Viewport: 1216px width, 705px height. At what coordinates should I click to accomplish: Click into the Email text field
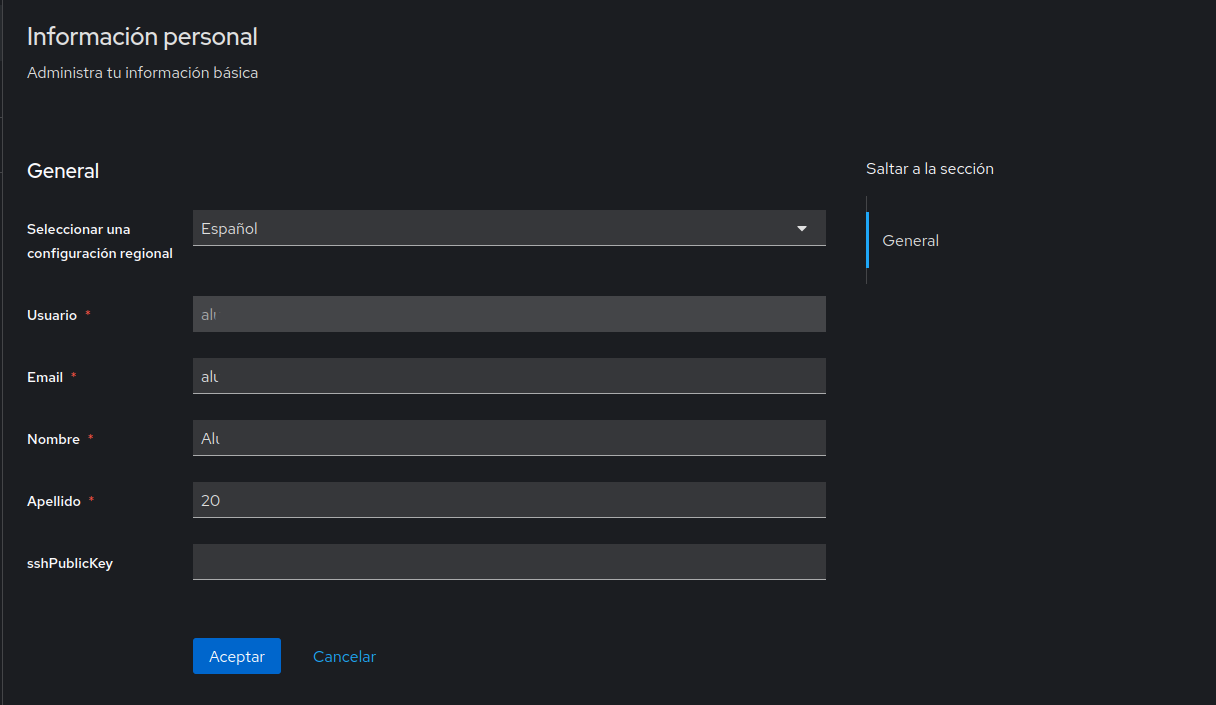coord(509,376)
